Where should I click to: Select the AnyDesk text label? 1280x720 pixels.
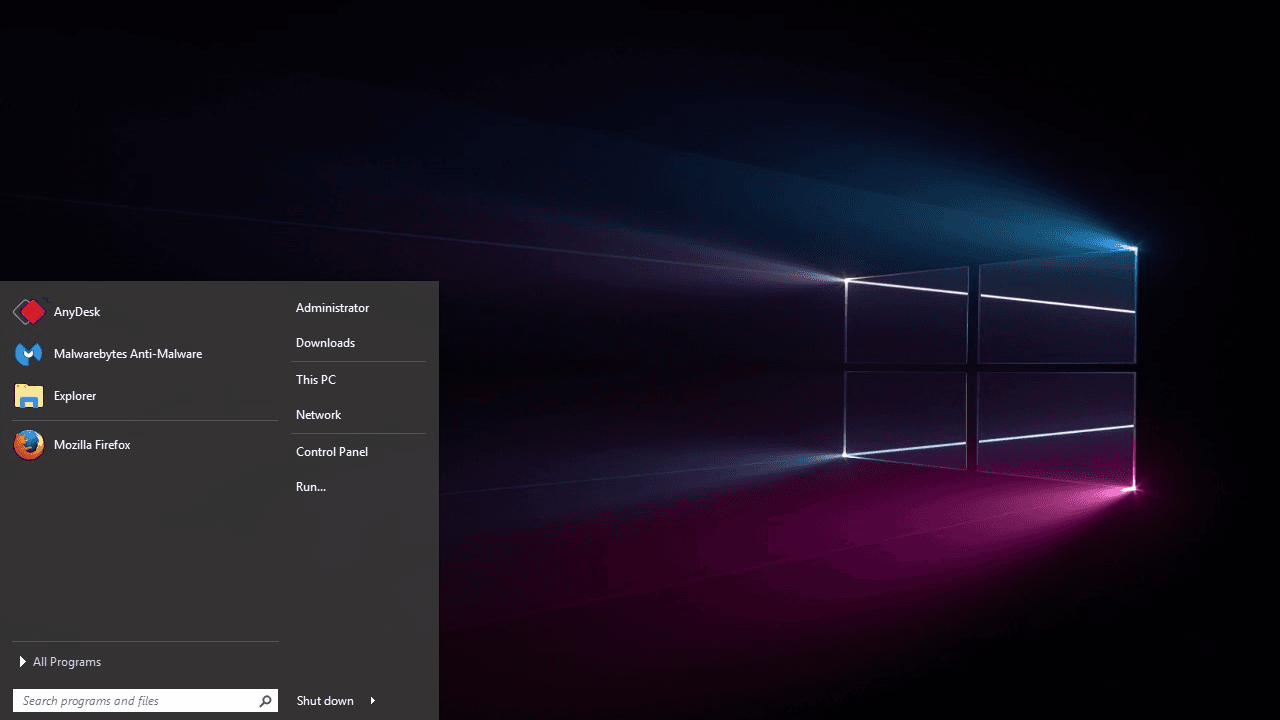(x=77, y=311)
